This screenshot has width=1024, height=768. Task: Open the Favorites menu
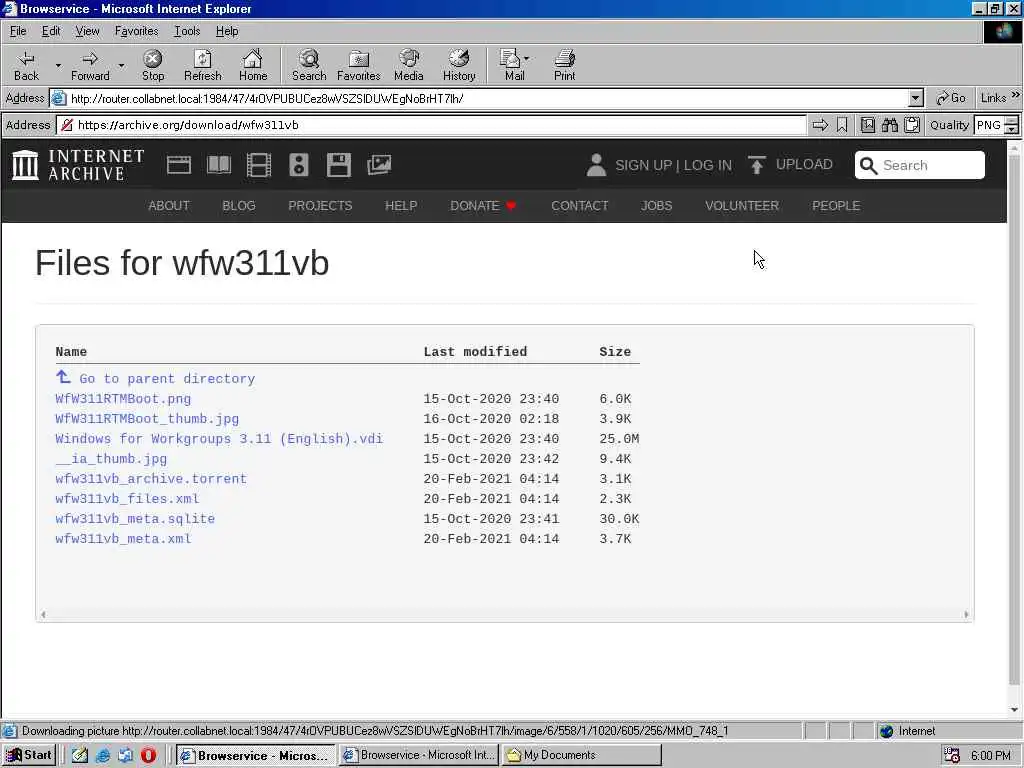point(136,31)
